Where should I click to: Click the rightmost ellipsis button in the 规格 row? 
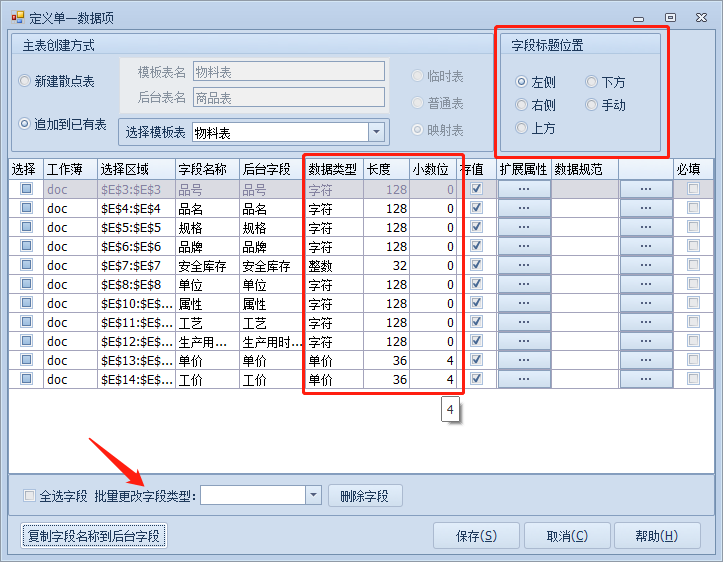pos(646,227)
